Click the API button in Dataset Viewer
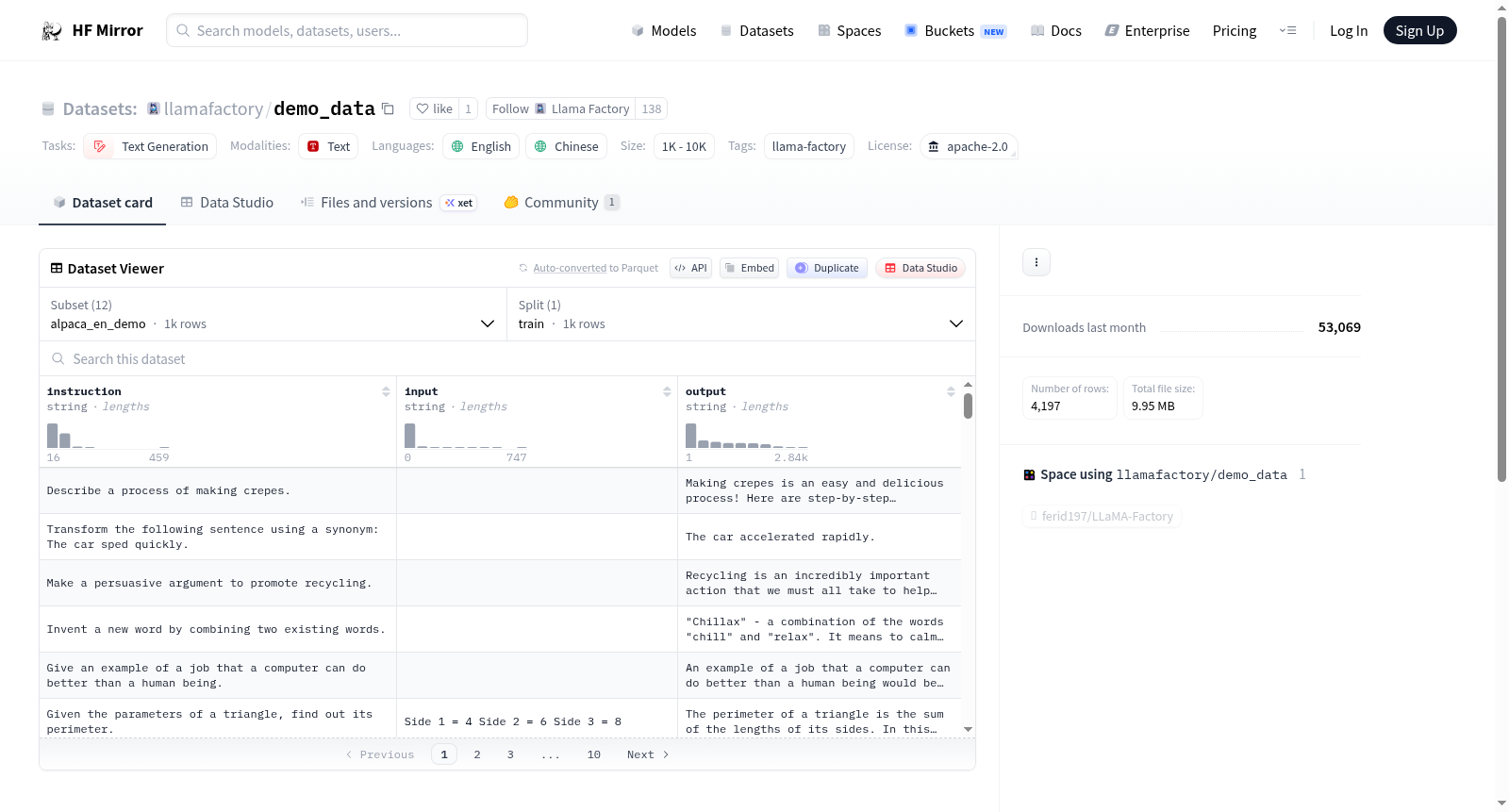 coord(690,268)
